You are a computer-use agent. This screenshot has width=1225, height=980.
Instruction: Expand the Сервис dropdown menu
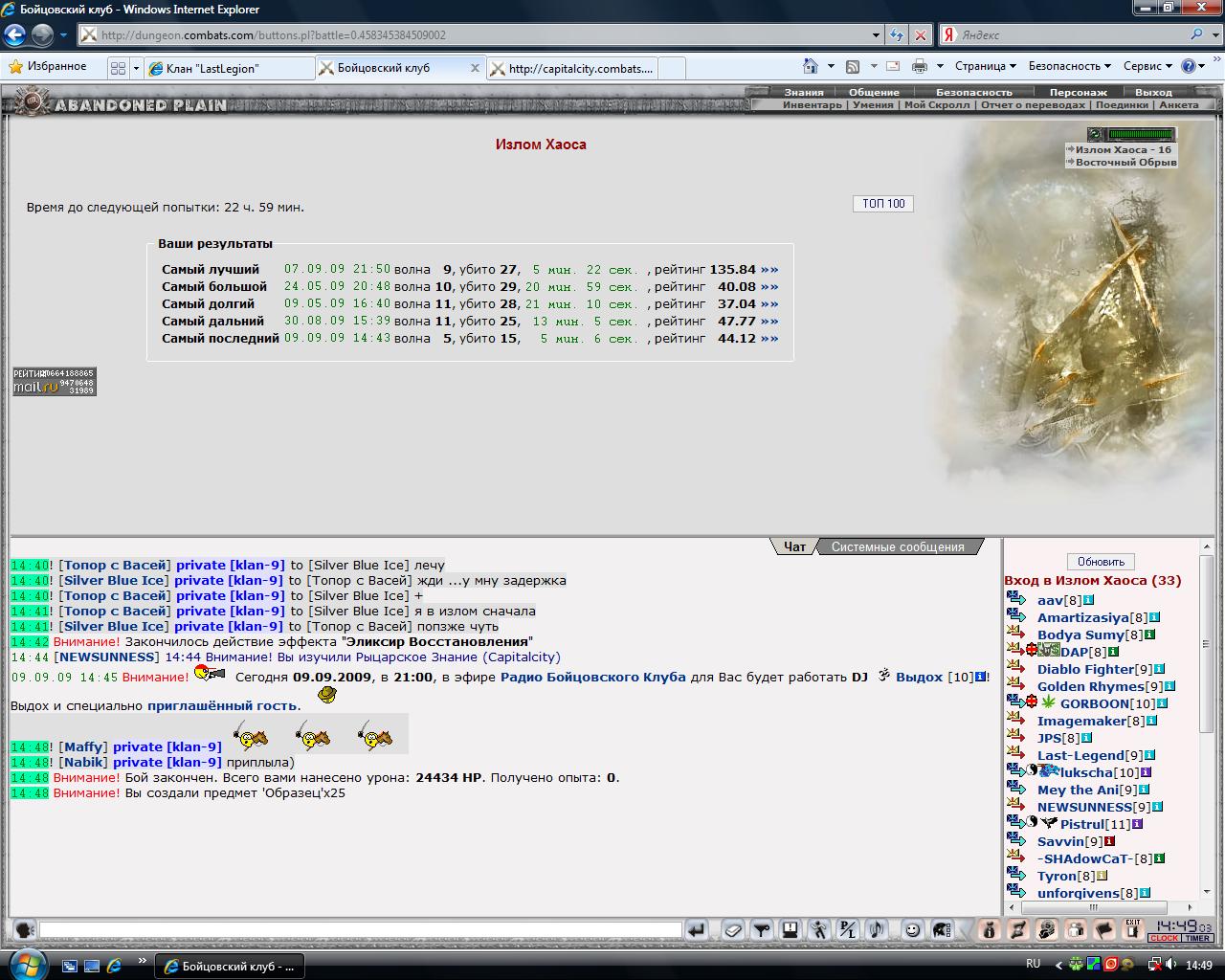click(1148, 66)
